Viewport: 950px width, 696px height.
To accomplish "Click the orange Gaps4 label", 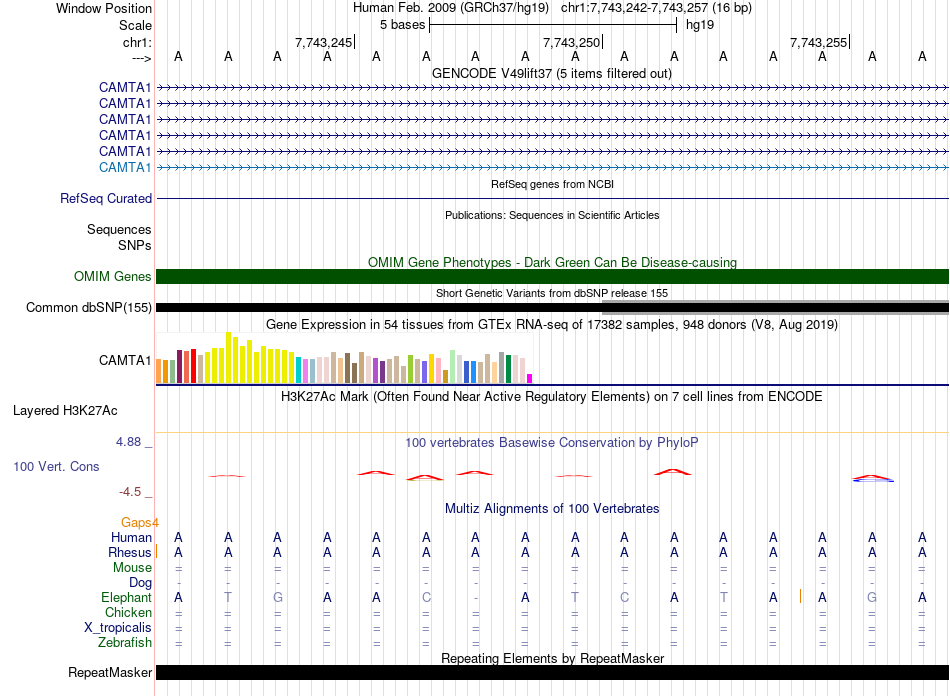I will (x=139, y=522).
